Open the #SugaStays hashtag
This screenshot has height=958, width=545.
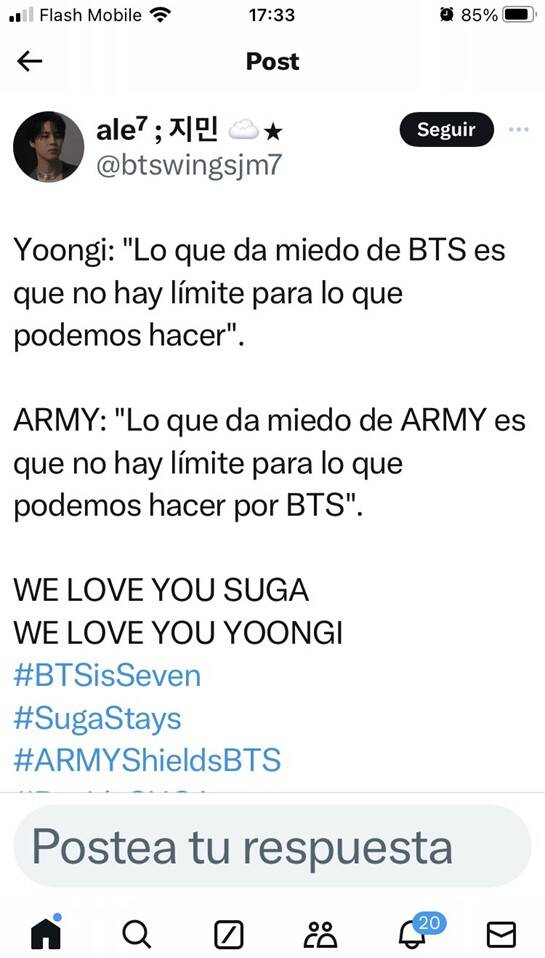click(x=97, y=718)
